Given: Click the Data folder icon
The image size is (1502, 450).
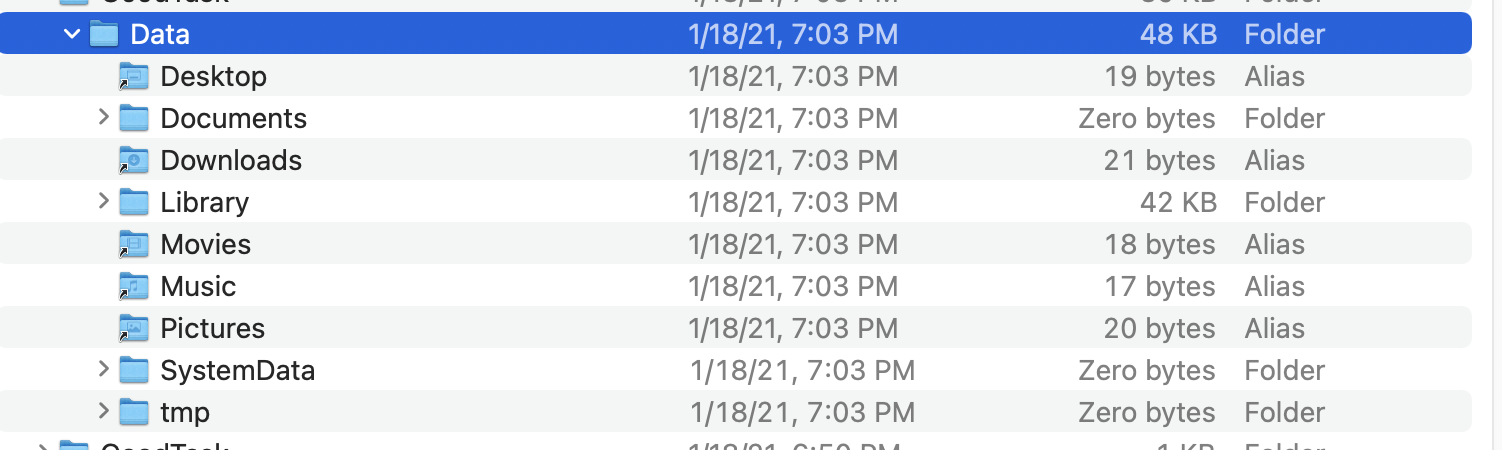Looking at the screenshot, I should [104, 34].
